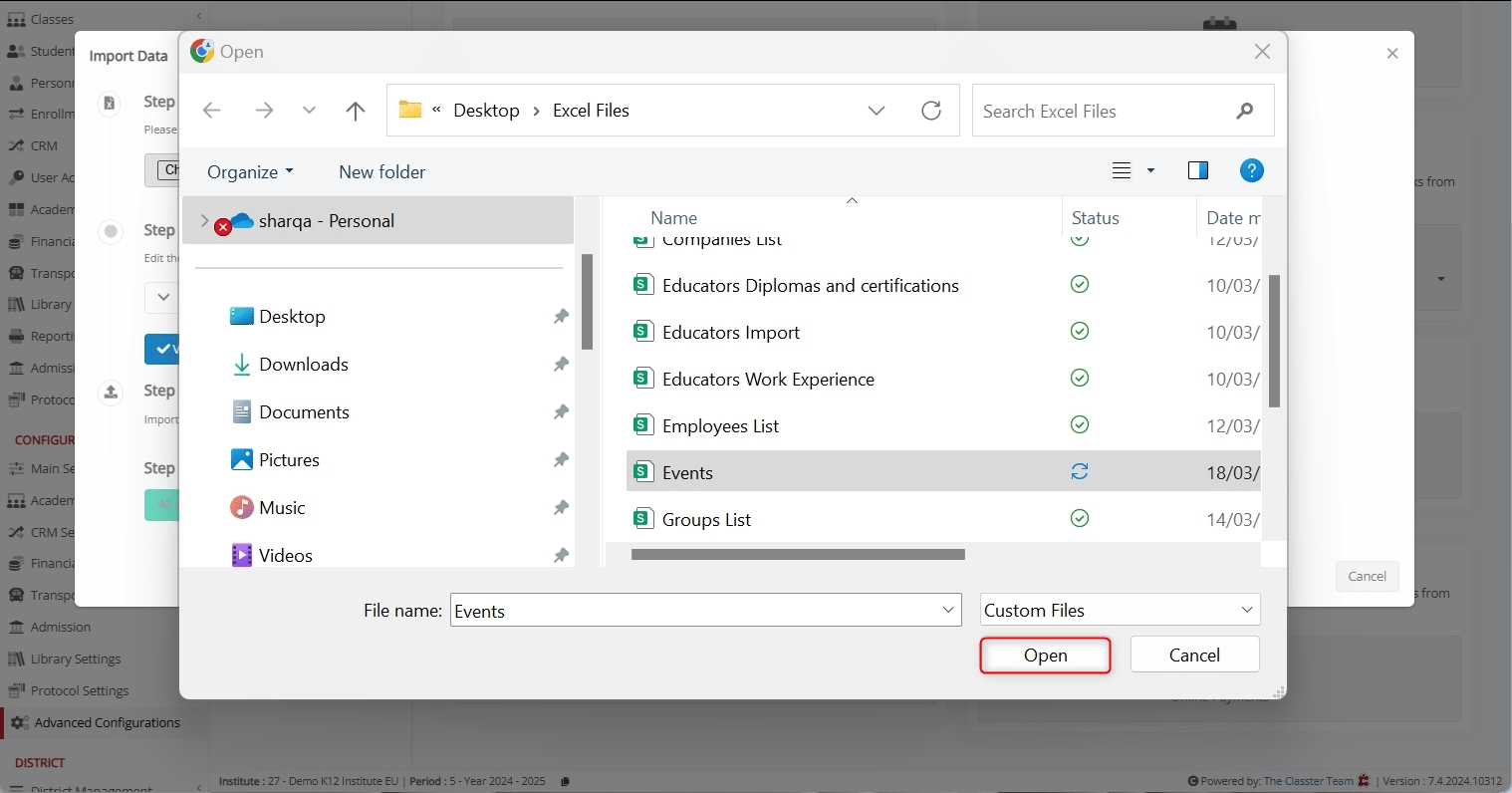Screen dimensions: 1512x793
Task: Expand the sharqa - Personal OneDrive node
Action: point(204,221)
